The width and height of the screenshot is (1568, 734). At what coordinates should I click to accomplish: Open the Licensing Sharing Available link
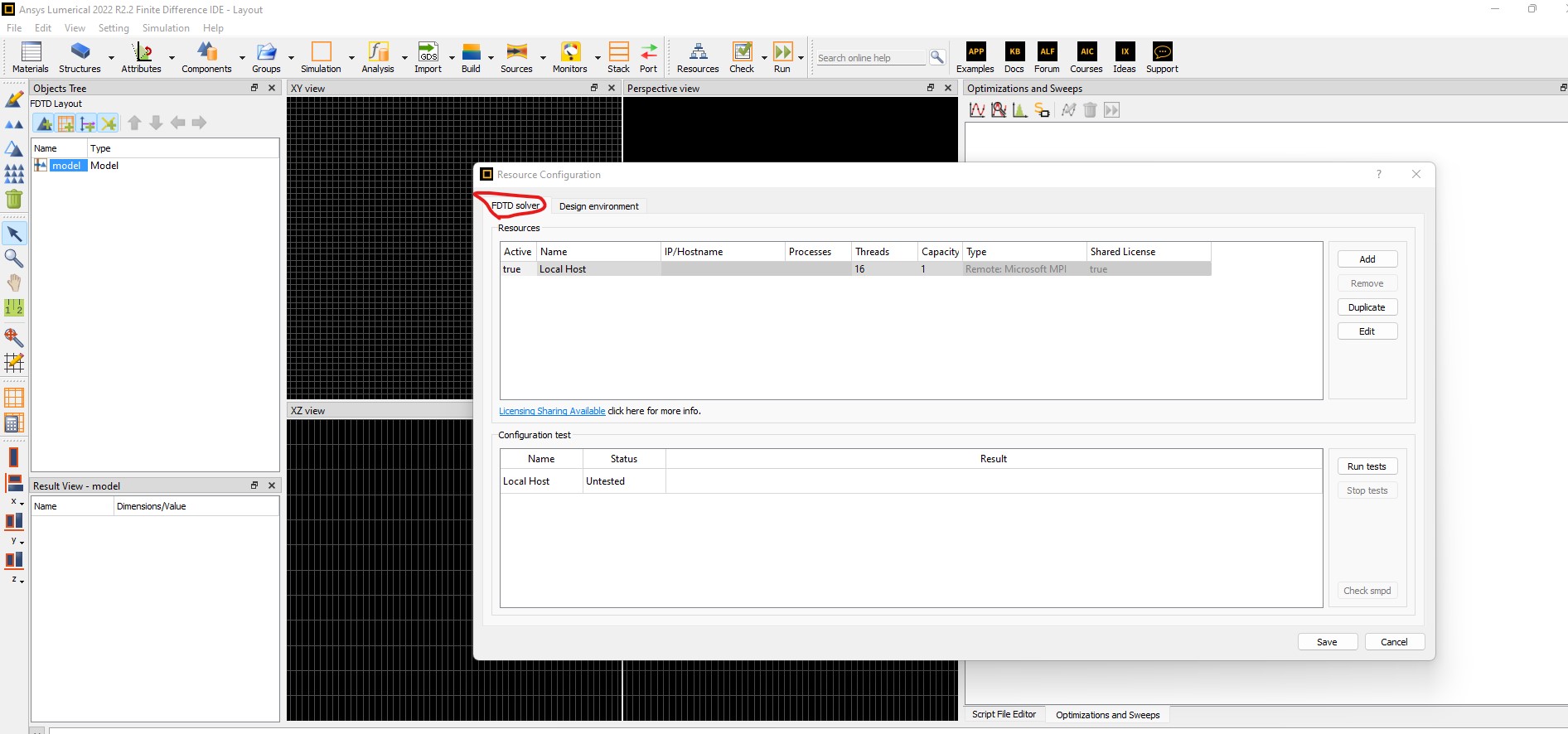(x=552, y=411)
